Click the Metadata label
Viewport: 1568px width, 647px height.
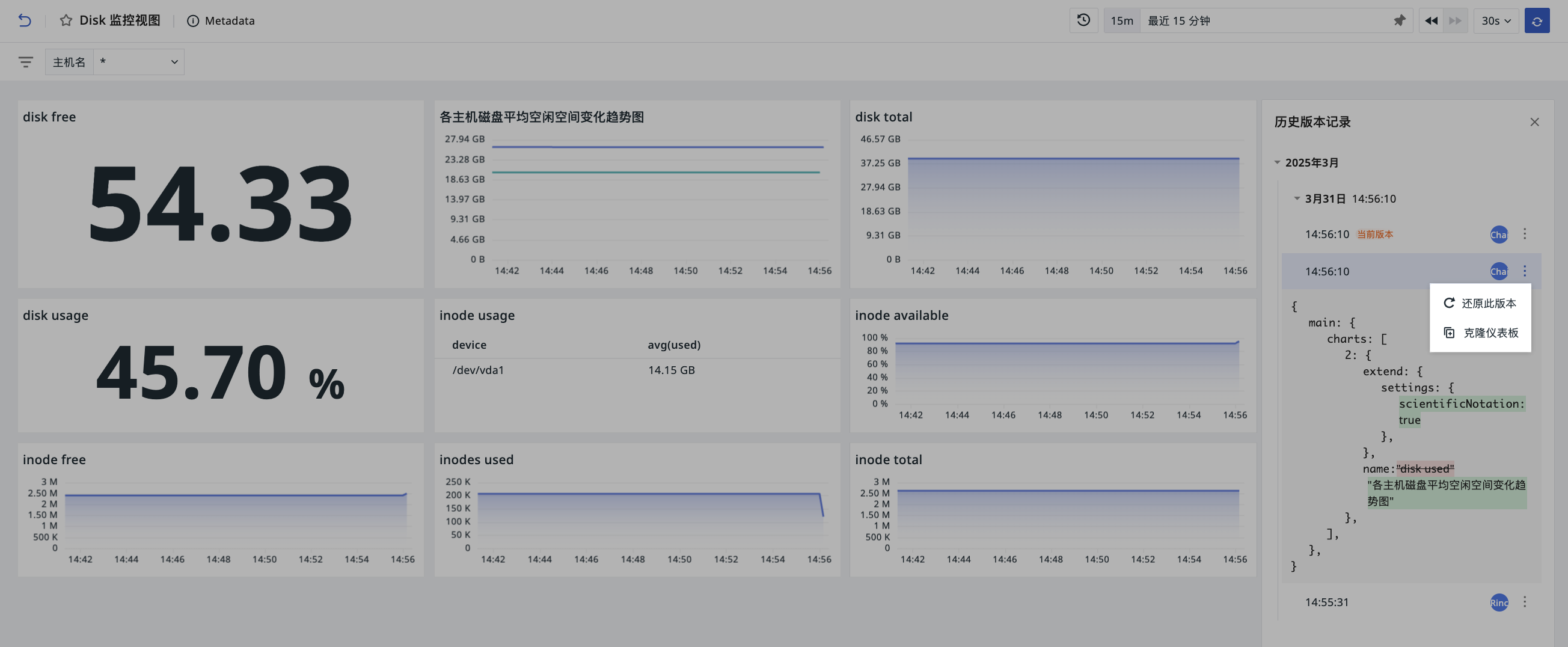(230, 20)
